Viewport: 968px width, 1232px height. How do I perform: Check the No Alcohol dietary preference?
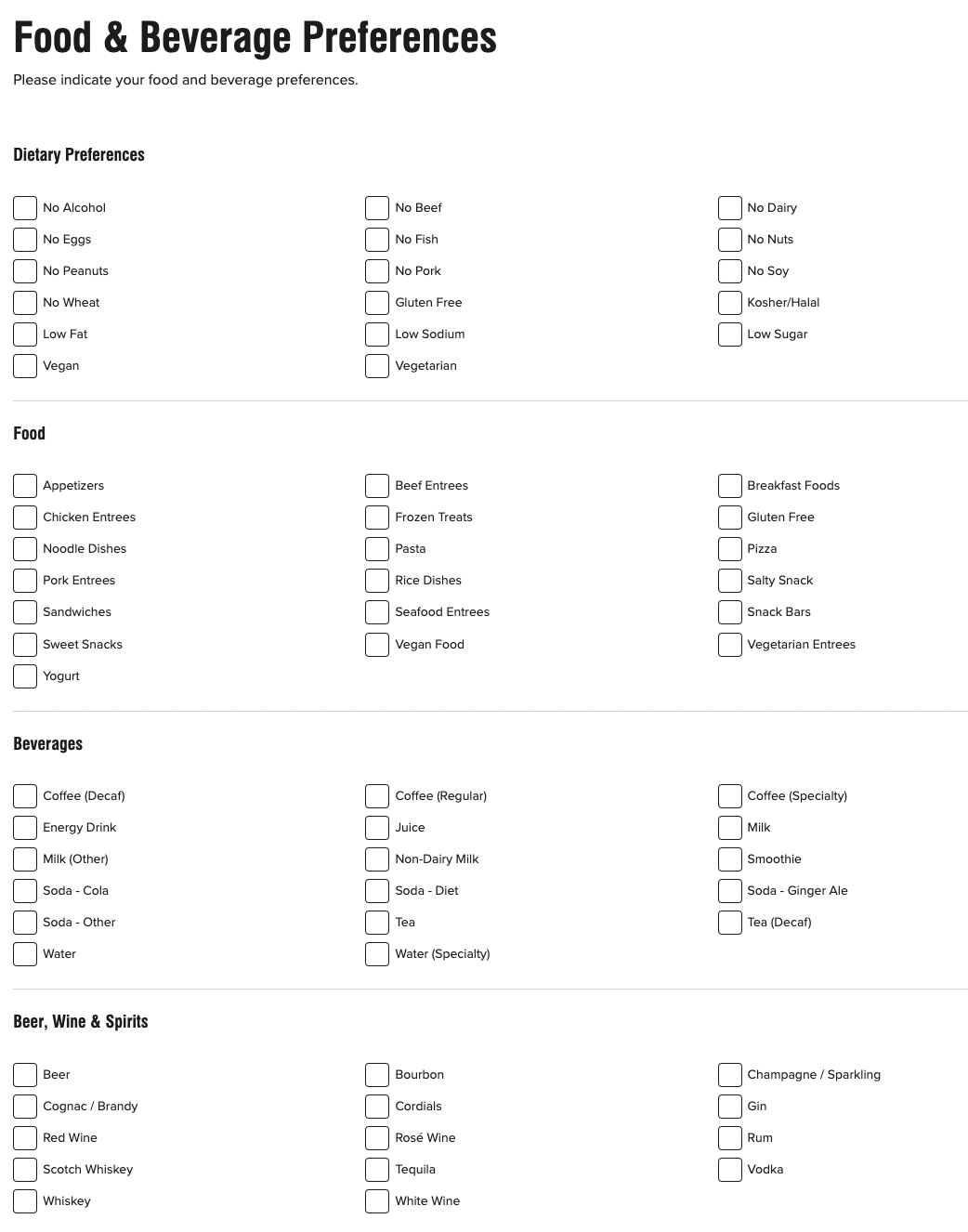[x=24, y=207]
